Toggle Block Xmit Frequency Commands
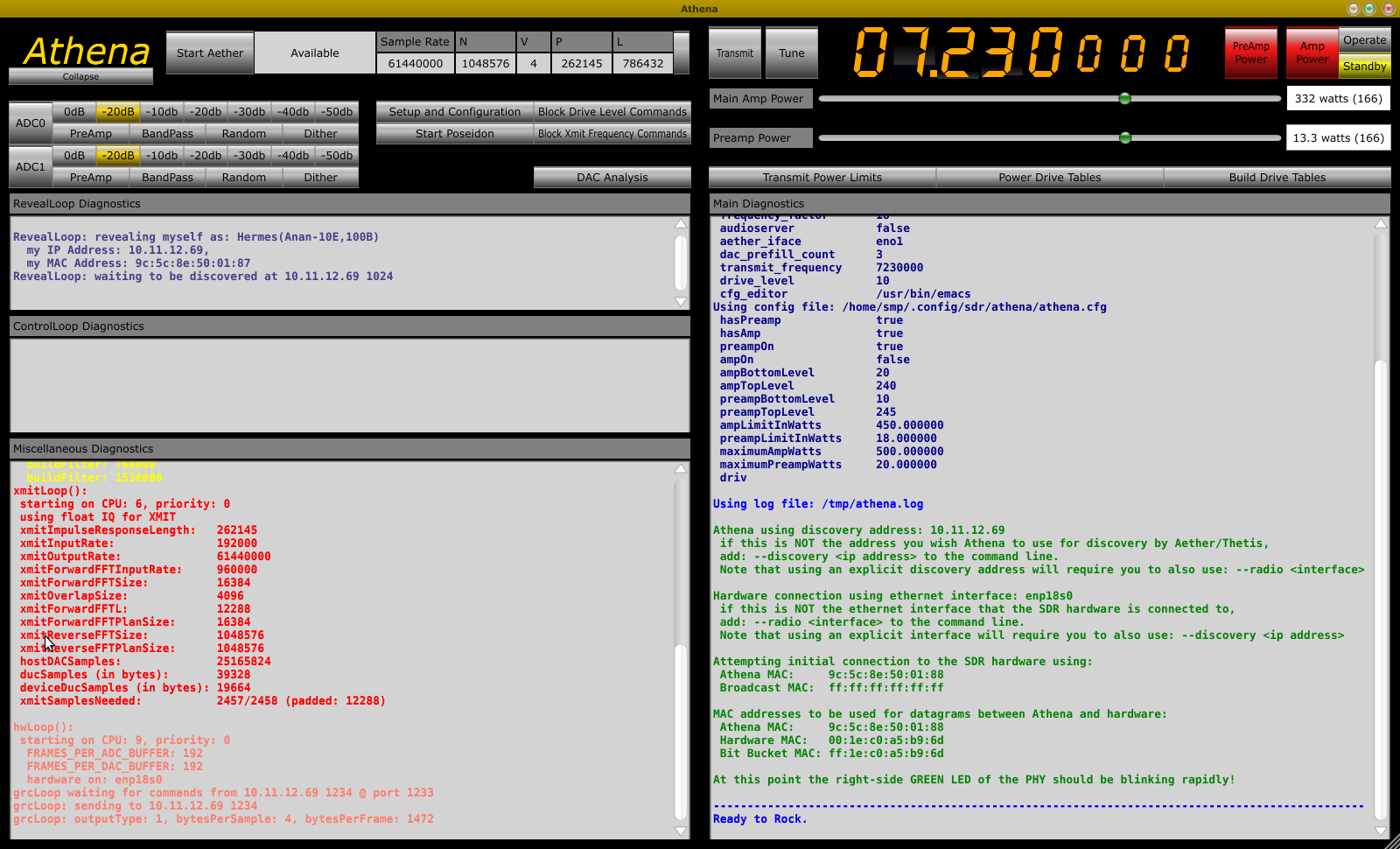The height and width of the screenshot is (849, 1400). pyautogui.click(x=612, y=134)
